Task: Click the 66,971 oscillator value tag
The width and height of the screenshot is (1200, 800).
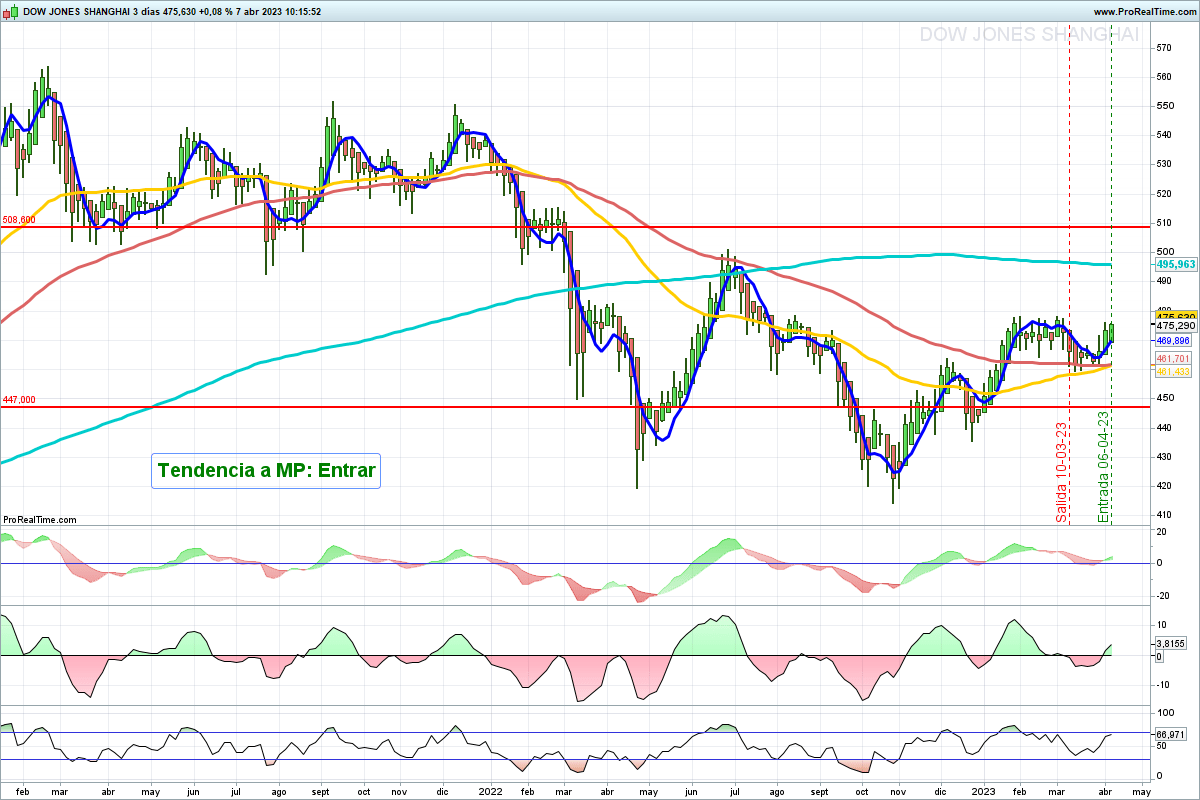Action: (x=1171, y=734)
